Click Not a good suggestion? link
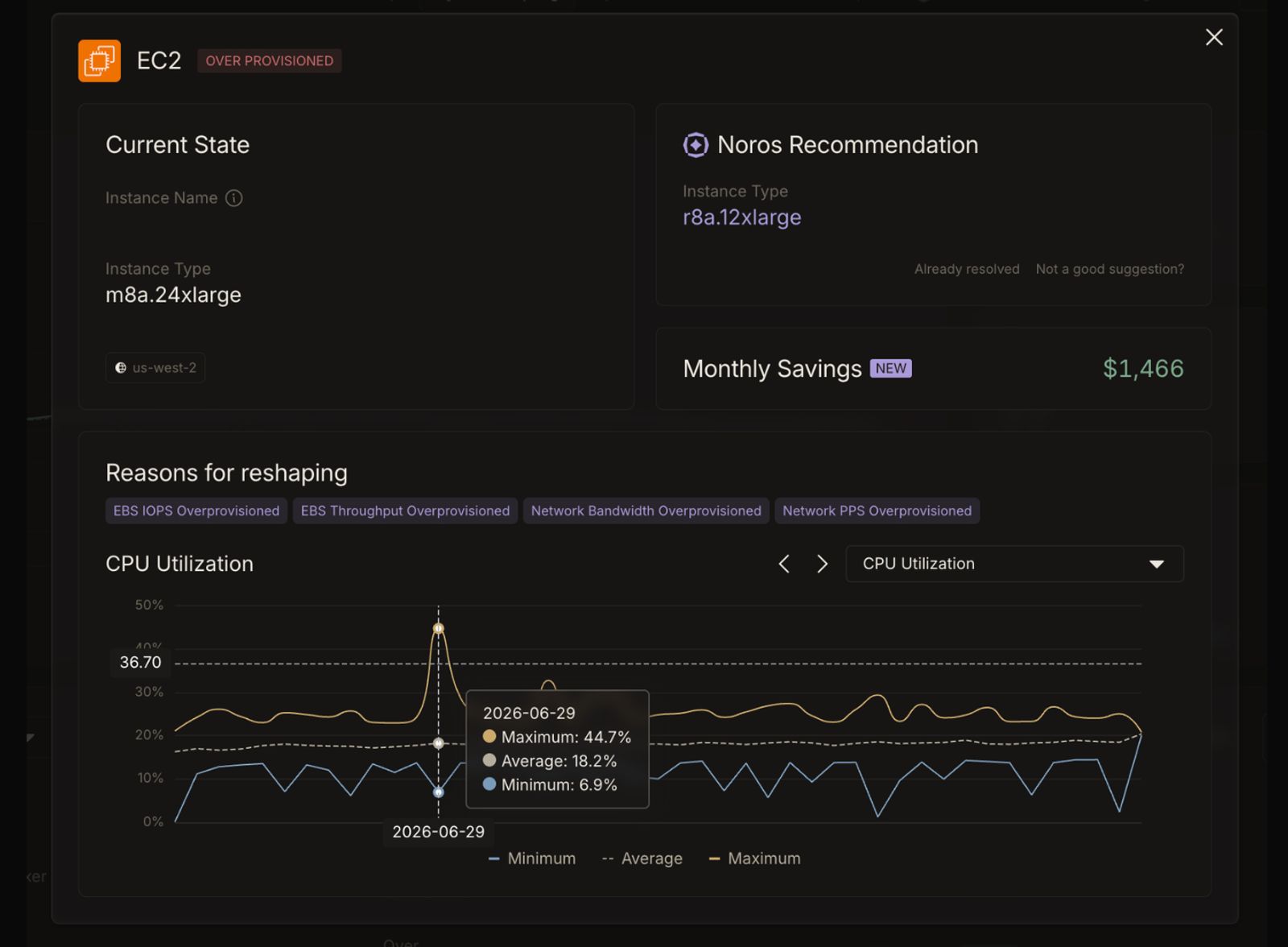 (1110, 269)
